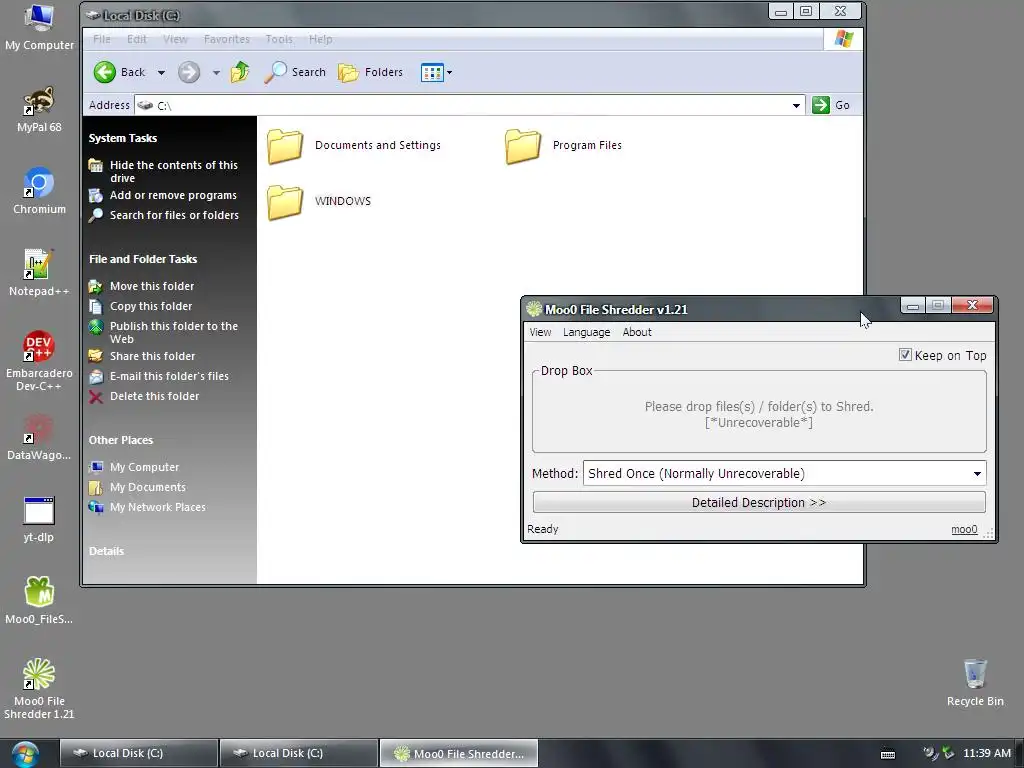Select the Documents and Settings folder
Screen dimensions: 1024x768
point(353,145)
